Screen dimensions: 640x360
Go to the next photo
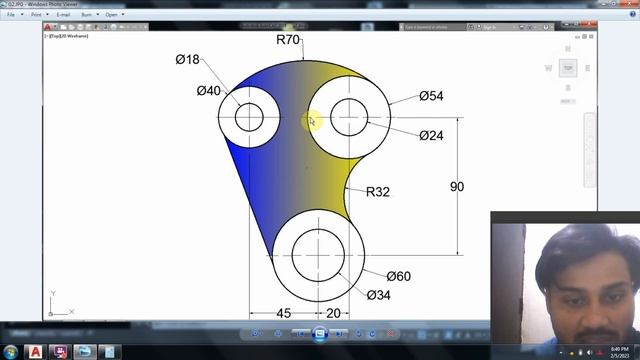pyautogui.click(x=339, y=333)
